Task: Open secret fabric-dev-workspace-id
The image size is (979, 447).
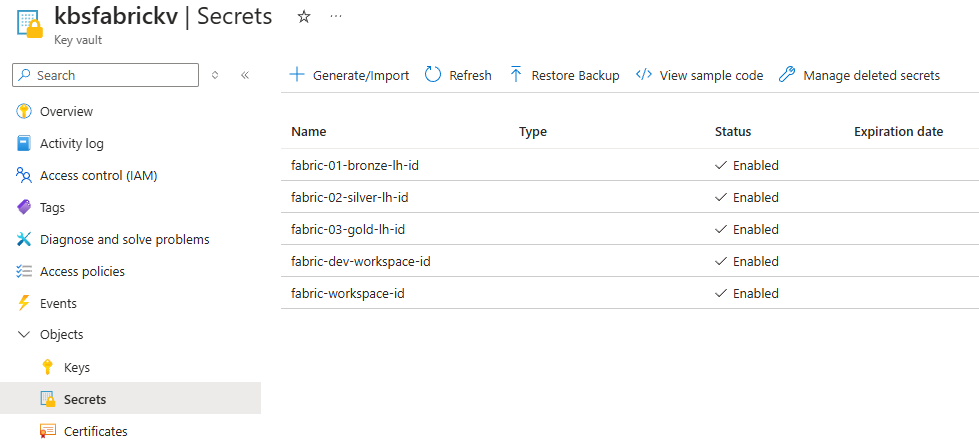Action: [361, 261]
